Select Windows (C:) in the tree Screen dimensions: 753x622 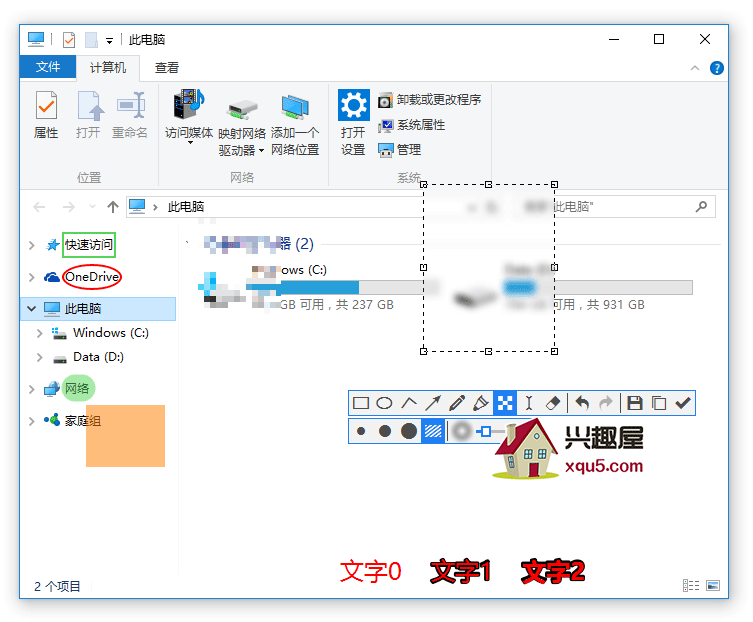pos(110,333)
